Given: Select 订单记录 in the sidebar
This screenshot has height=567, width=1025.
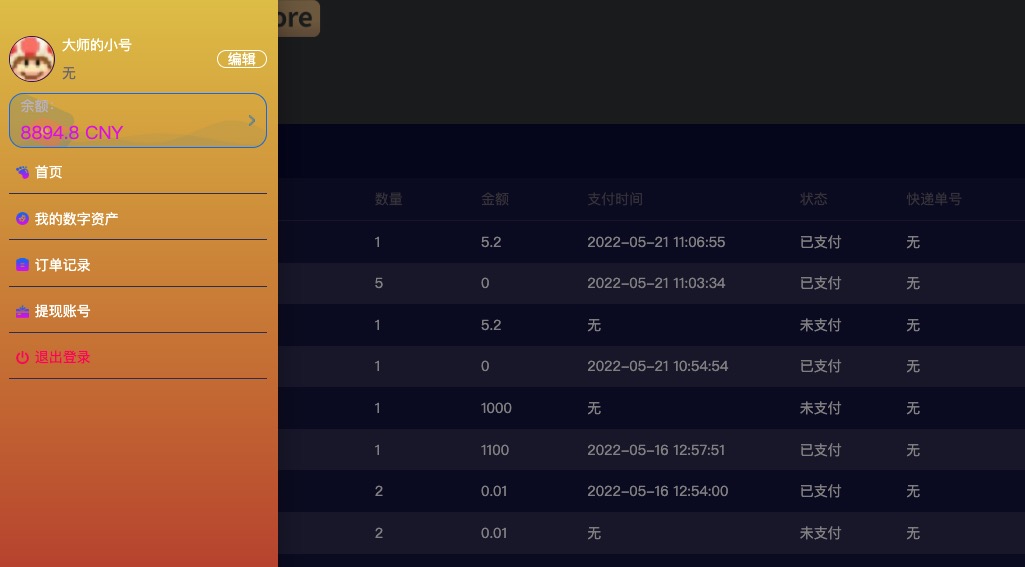Looking at the screenshot, I should pos(63,265).
